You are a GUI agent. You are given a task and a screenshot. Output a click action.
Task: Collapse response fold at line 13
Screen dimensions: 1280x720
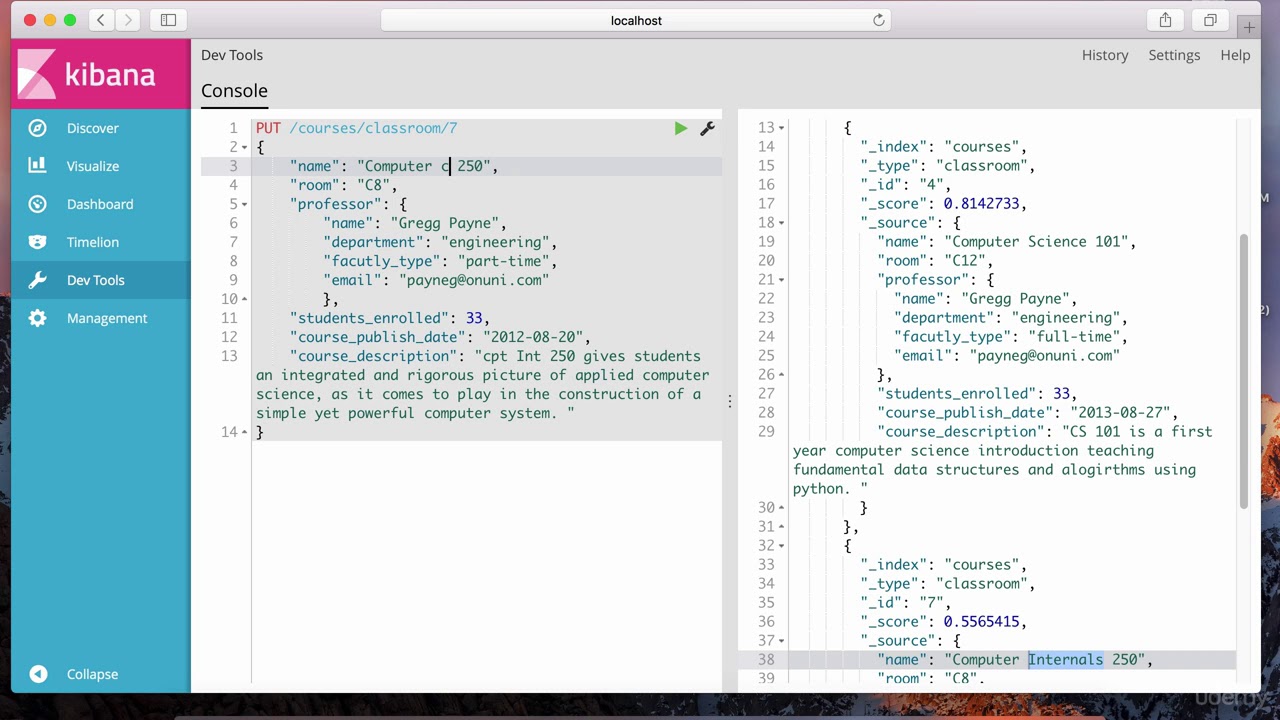click(x=781, y=128)
